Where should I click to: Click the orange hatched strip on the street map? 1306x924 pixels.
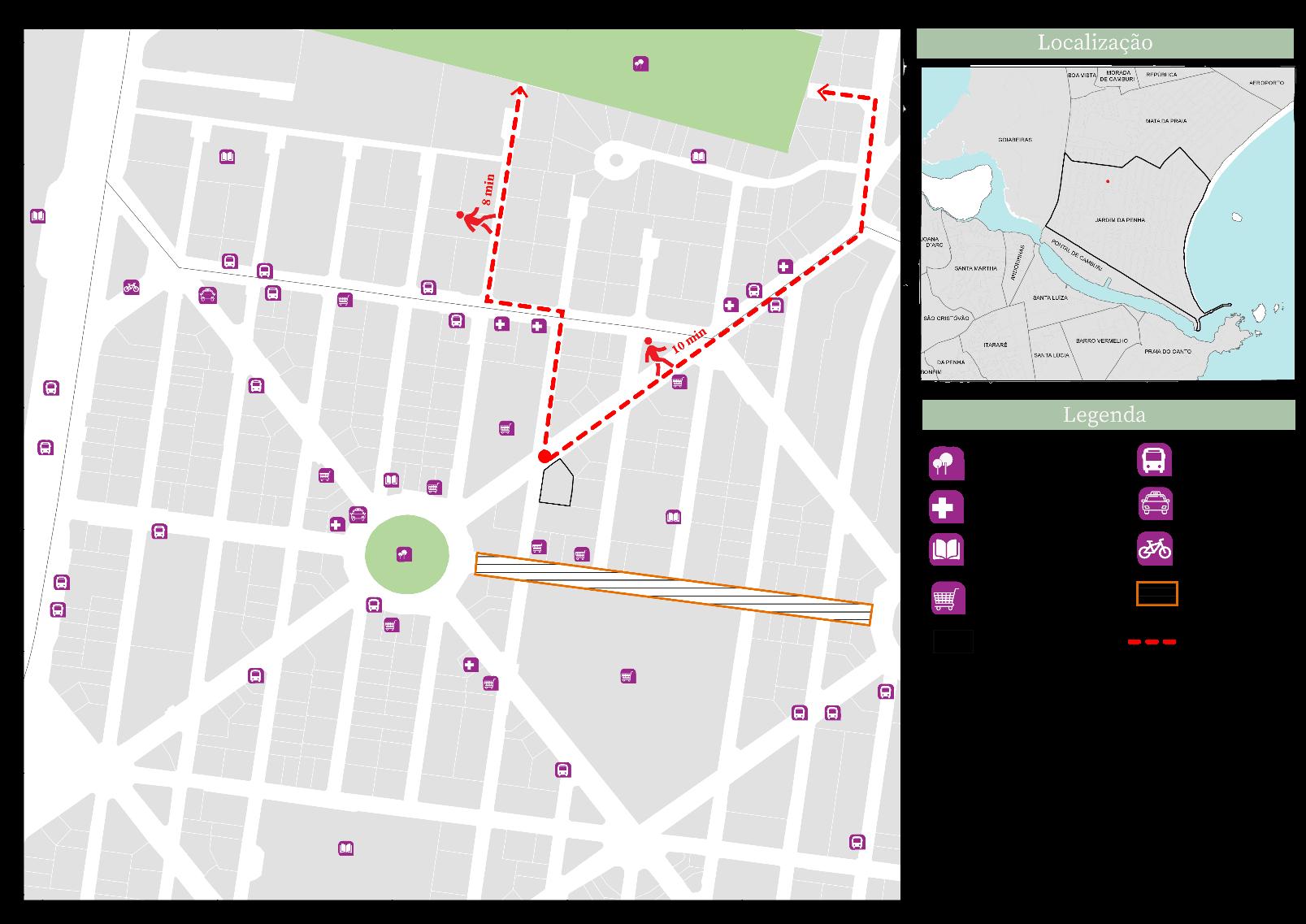[673, 589]
